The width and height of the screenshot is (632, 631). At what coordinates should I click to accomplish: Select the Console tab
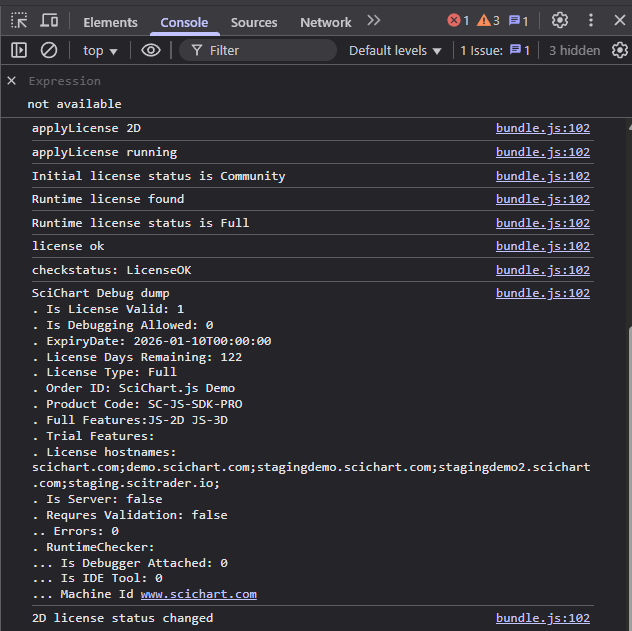pyautogui.click(x=184, y=23)
